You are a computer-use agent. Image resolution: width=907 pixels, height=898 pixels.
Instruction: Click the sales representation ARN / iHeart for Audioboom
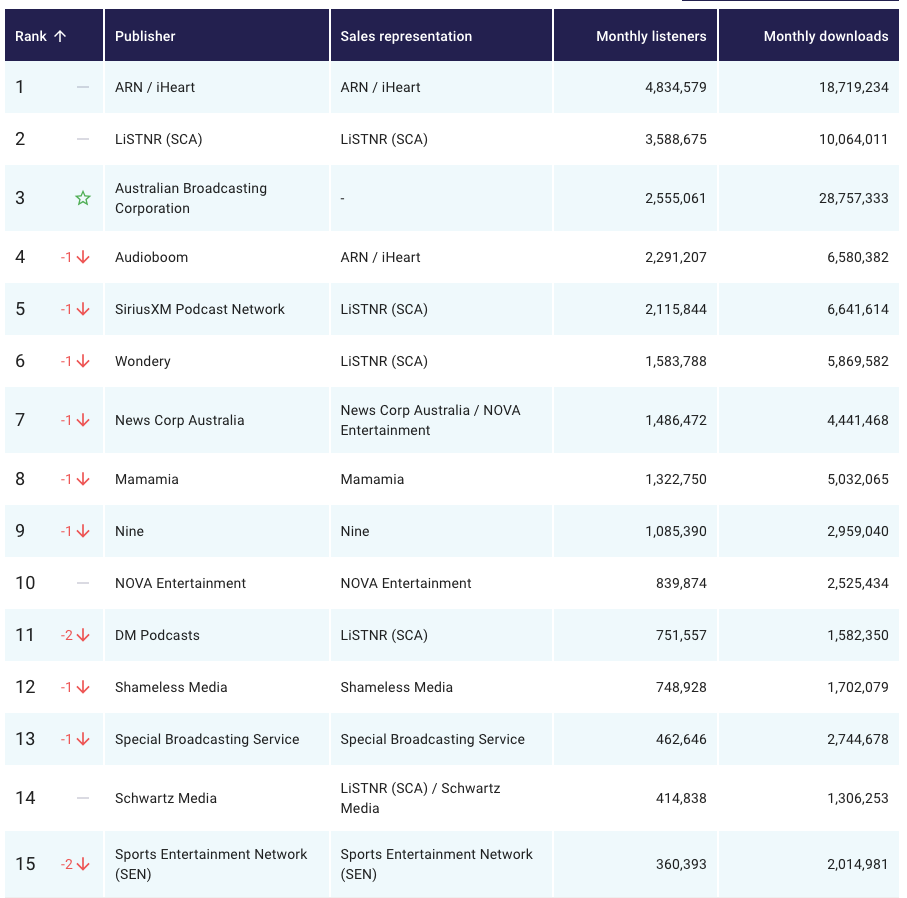coord(381,257)
